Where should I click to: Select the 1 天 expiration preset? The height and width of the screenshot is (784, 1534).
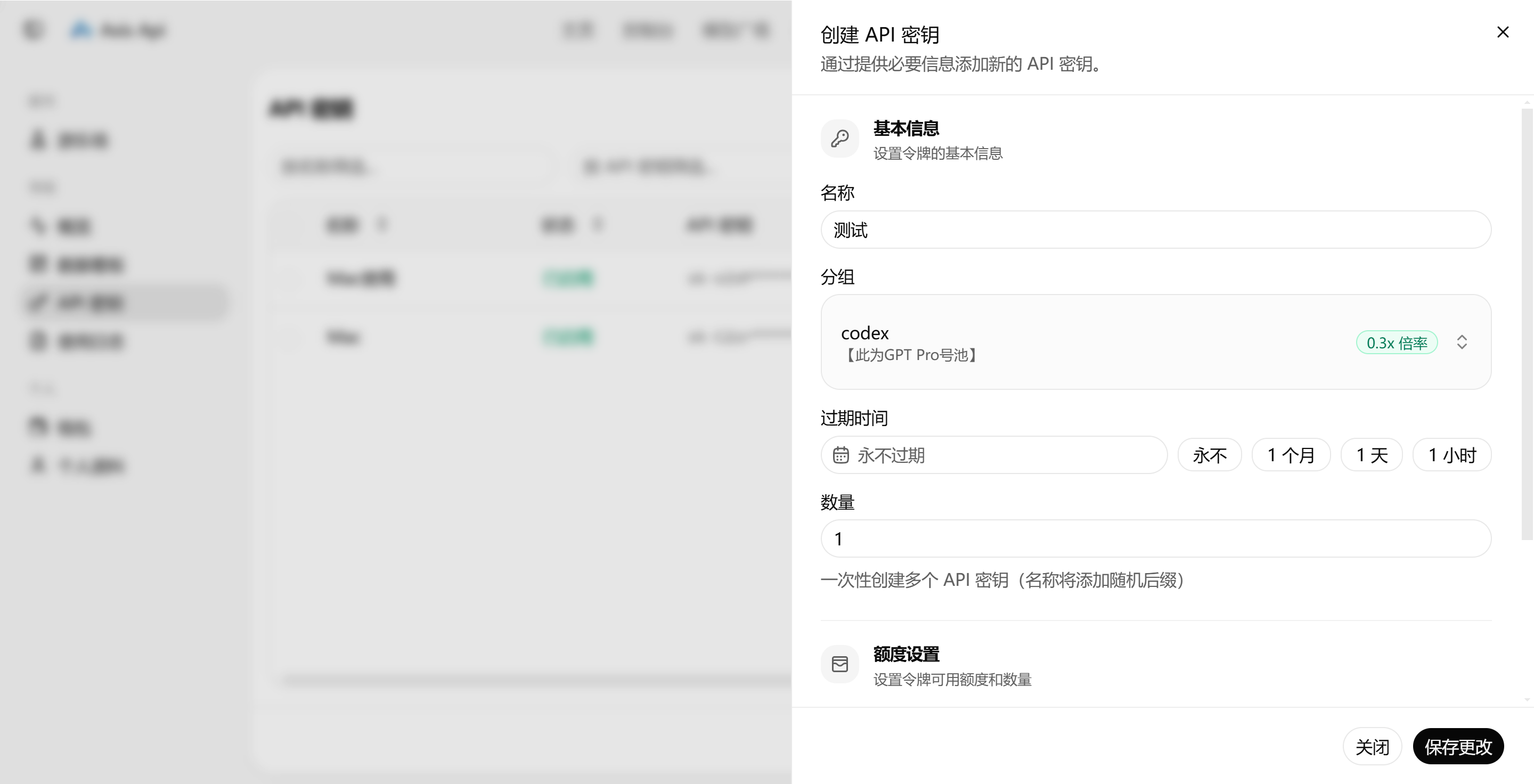point(1372,455)
